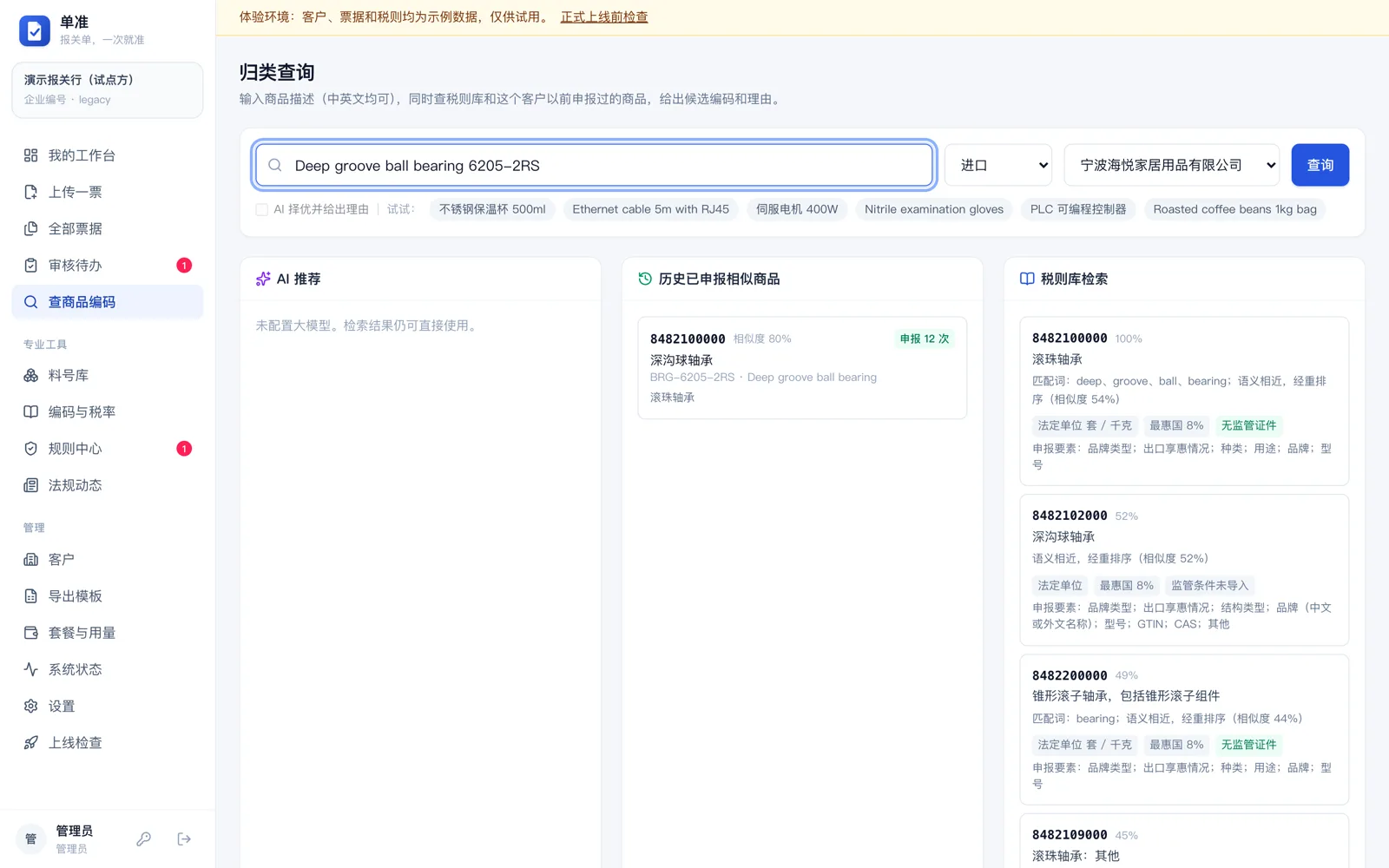1389x868 pixels.
Task: Click the AI 推荐 sparkle icon
Action: [263, 279]
